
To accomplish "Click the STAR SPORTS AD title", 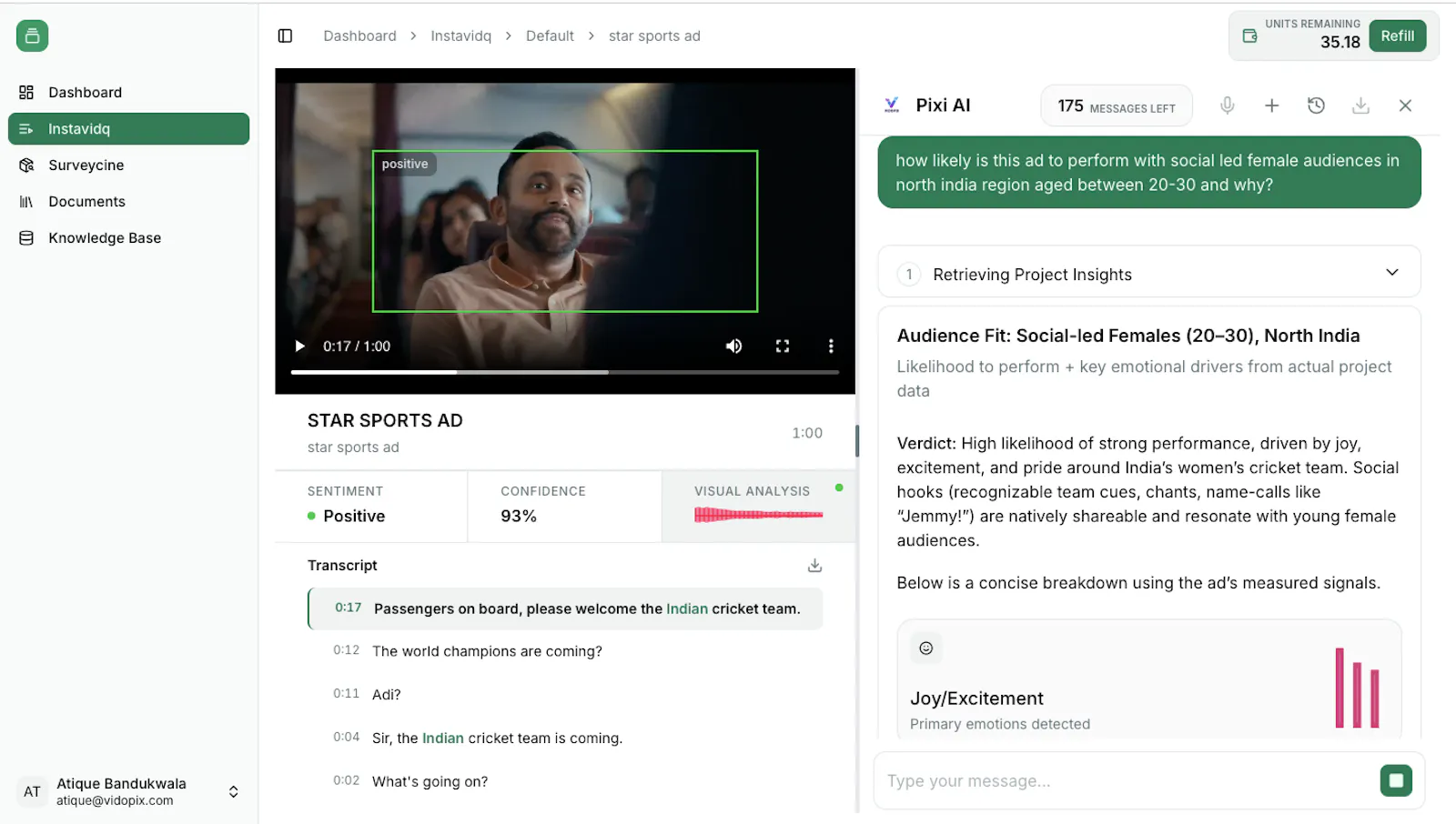I will pyautogui.click(x=385, y=420).
